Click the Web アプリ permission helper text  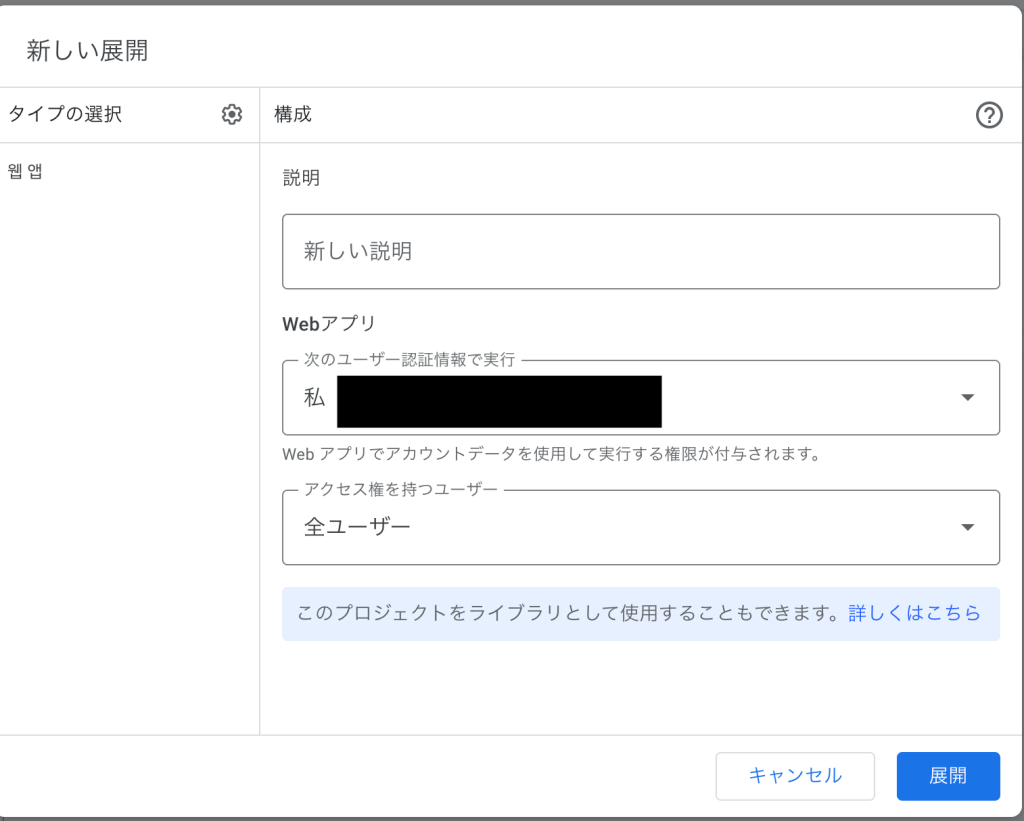(x=551, y=454)
